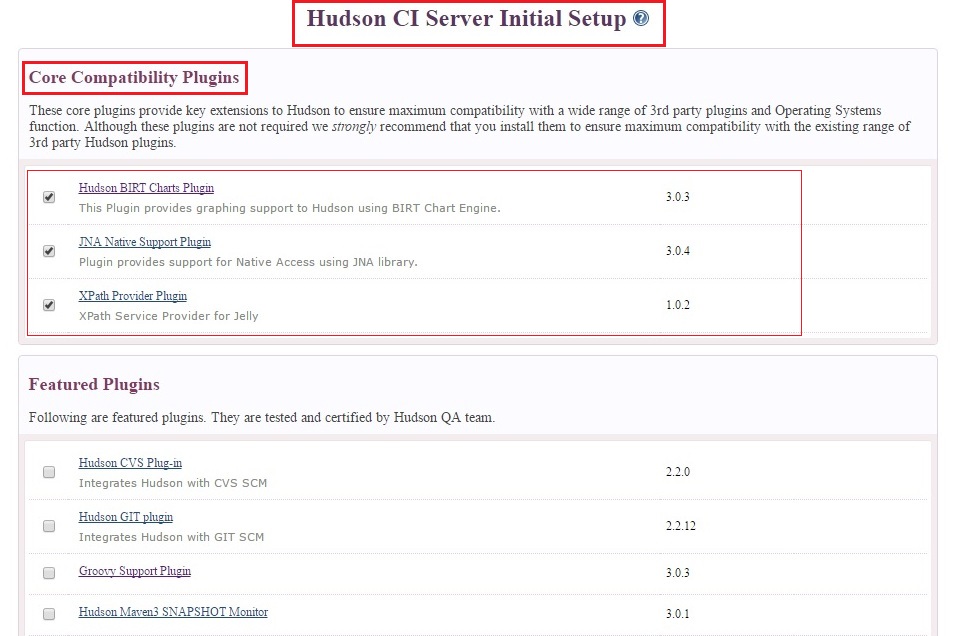Open the JNA Native Support Plugin link
960x636 pixels.
(x=144, y=242)
